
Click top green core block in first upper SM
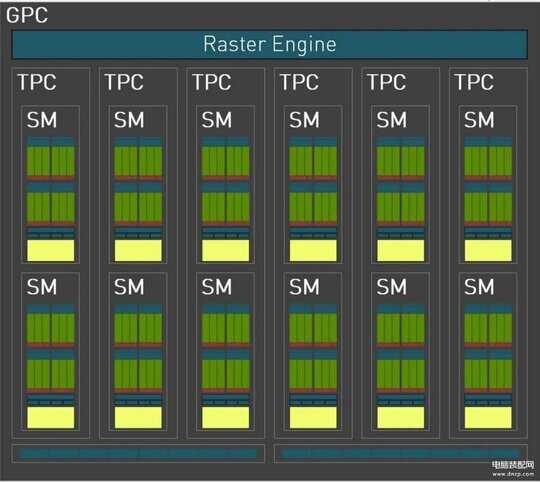51,161
